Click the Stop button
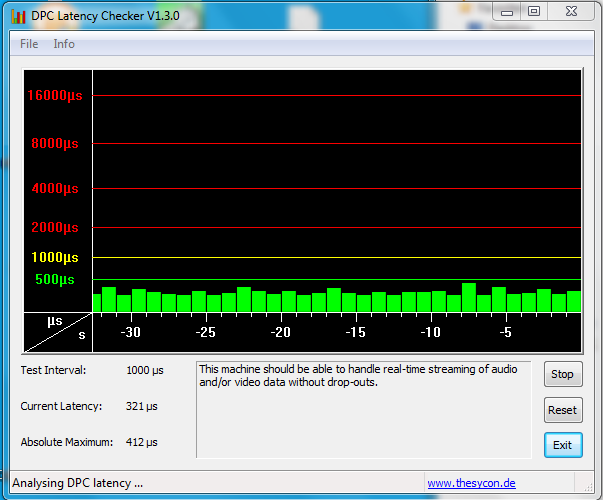The image size is (603, 500). [563, 374]
